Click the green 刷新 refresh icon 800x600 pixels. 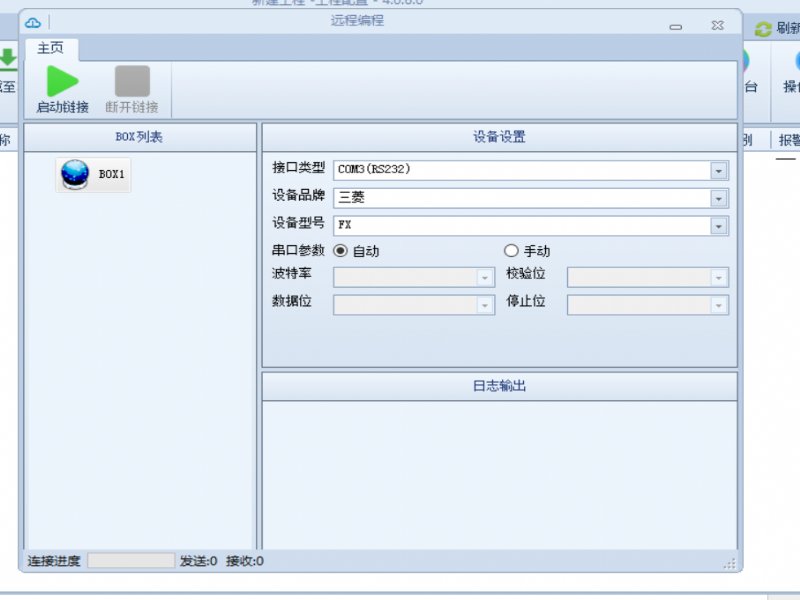pyautogui.click(x=763, y=30)
